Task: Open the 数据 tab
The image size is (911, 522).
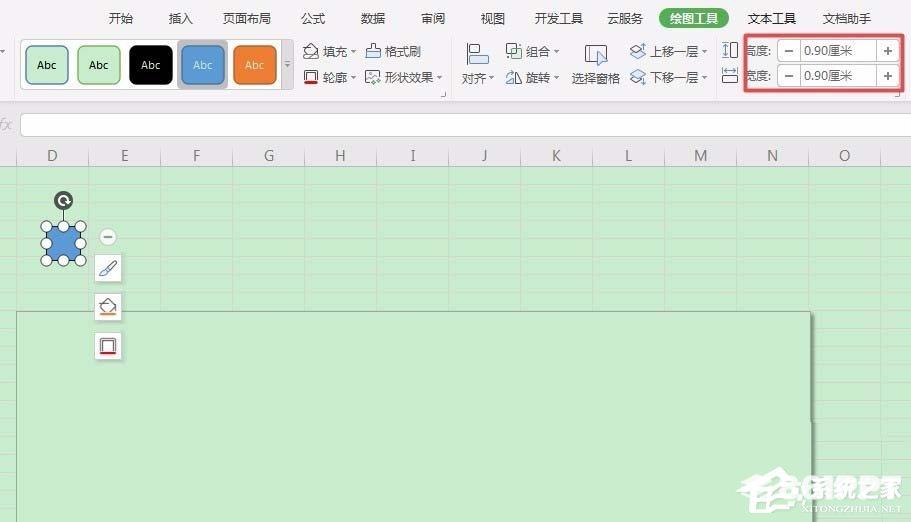Action: click(x=372, y=19)
